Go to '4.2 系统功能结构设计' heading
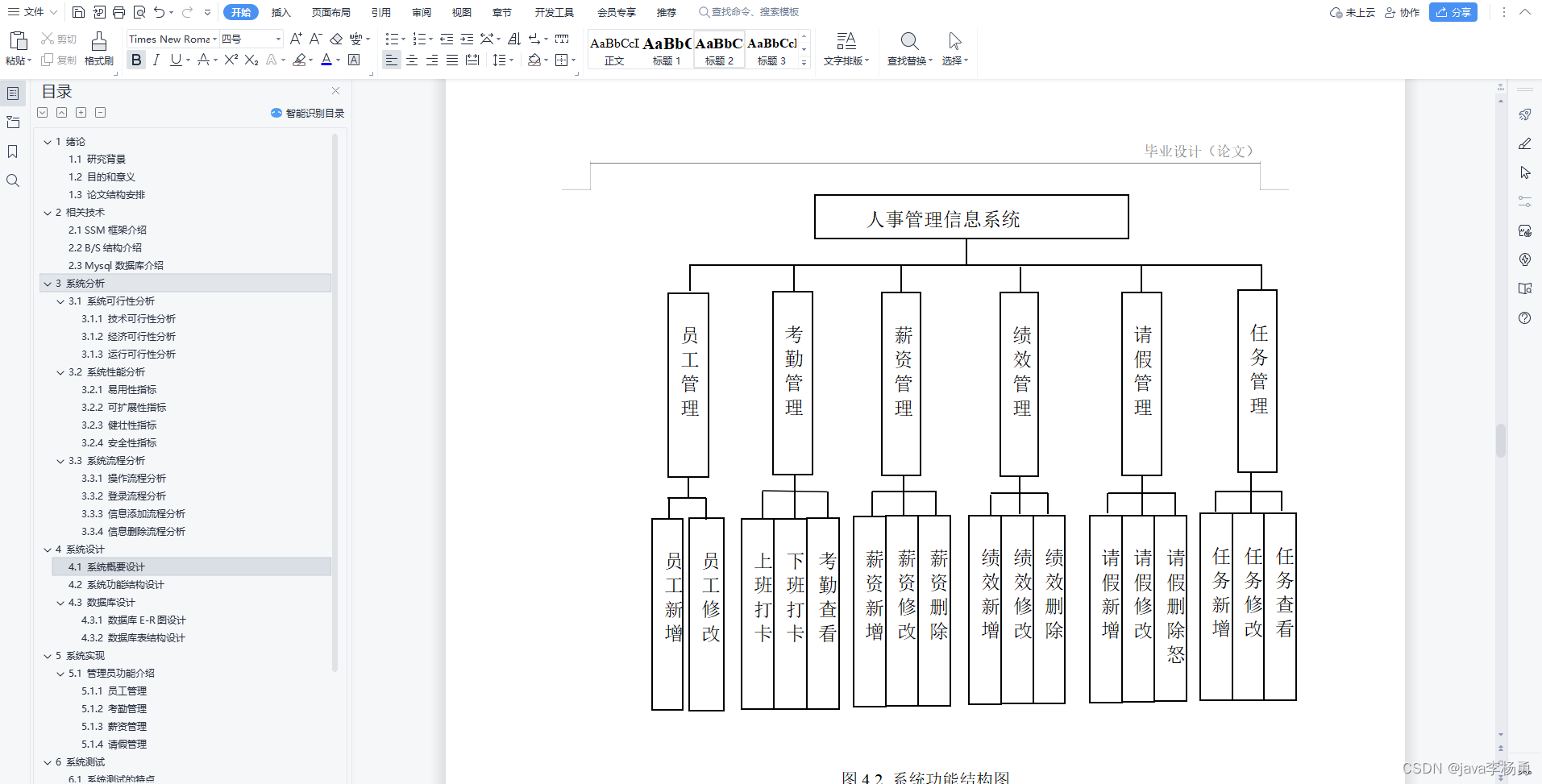The width and height of the screenshot is (1542, 784). 116,585
